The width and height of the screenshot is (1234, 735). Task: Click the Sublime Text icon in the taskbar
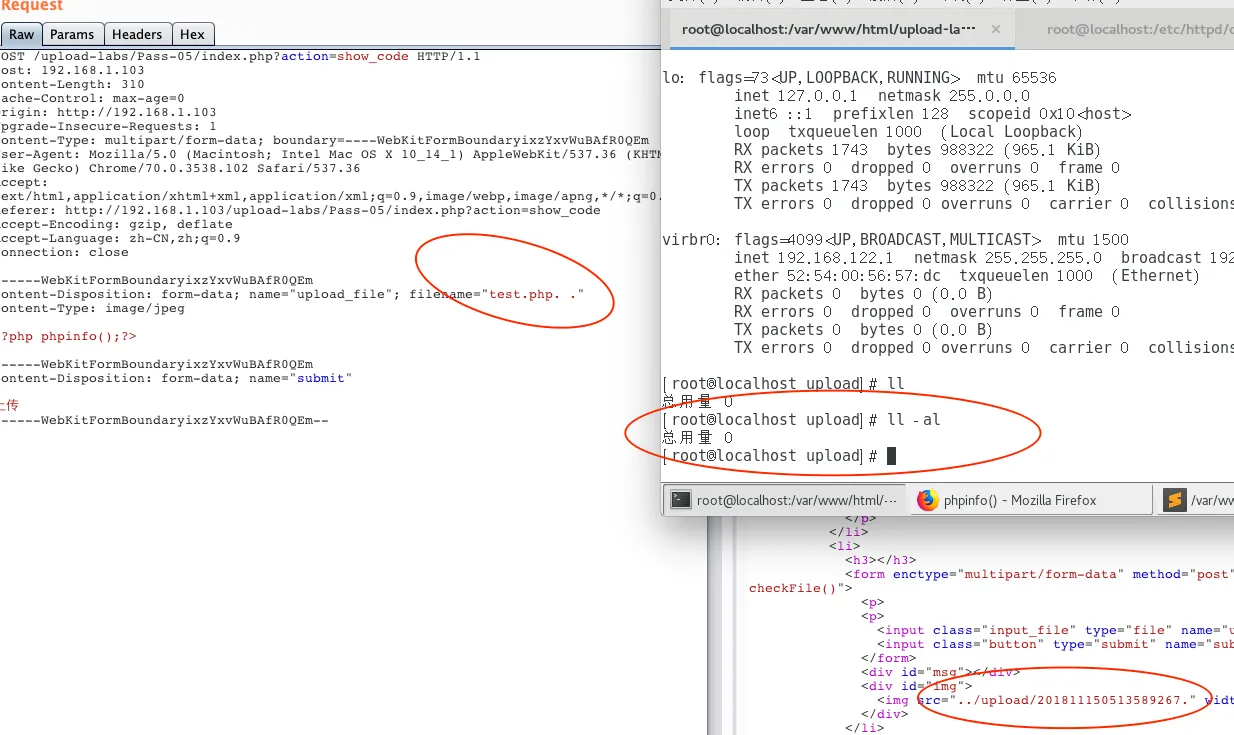point(1175,500)
